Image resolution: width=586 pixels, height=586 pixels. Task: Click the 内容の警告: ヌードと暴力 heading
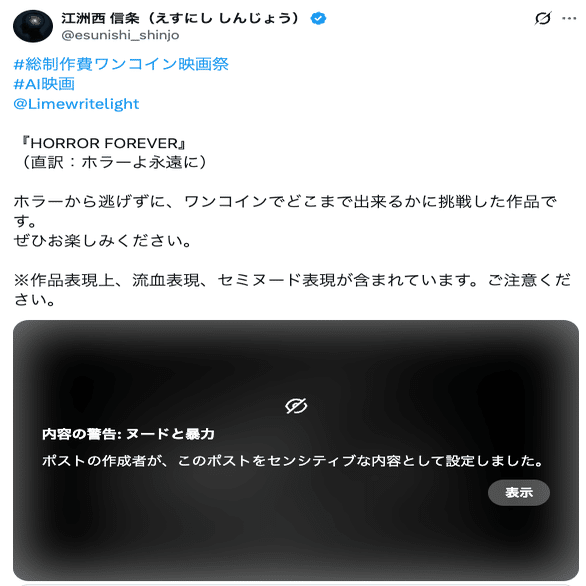(x=128, y=434)
